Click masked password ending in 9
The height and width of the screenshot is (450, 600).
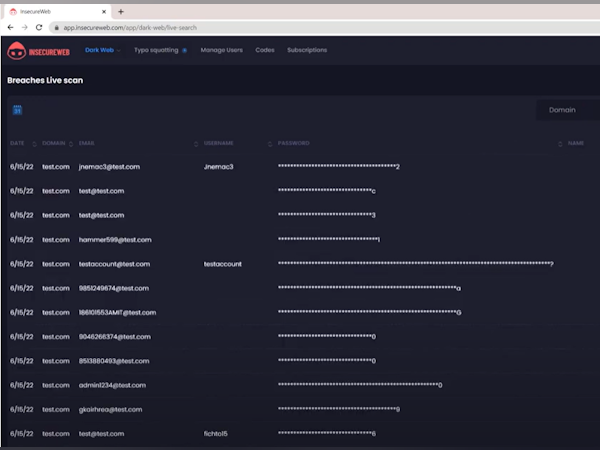click(x=339, y=409)
